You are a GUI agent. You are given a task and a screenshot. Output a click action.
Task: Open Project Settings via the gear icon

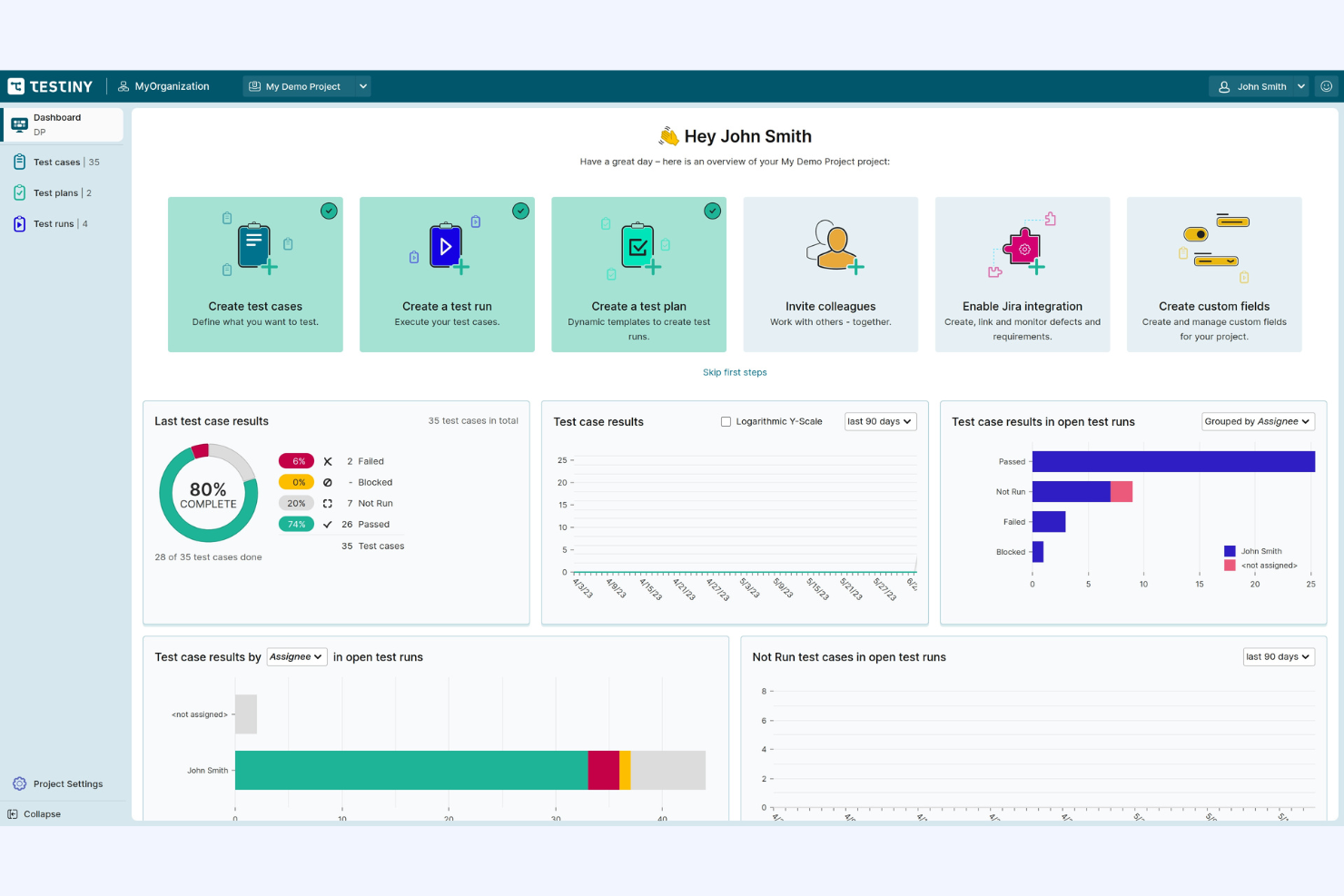[x=19, y=783]
